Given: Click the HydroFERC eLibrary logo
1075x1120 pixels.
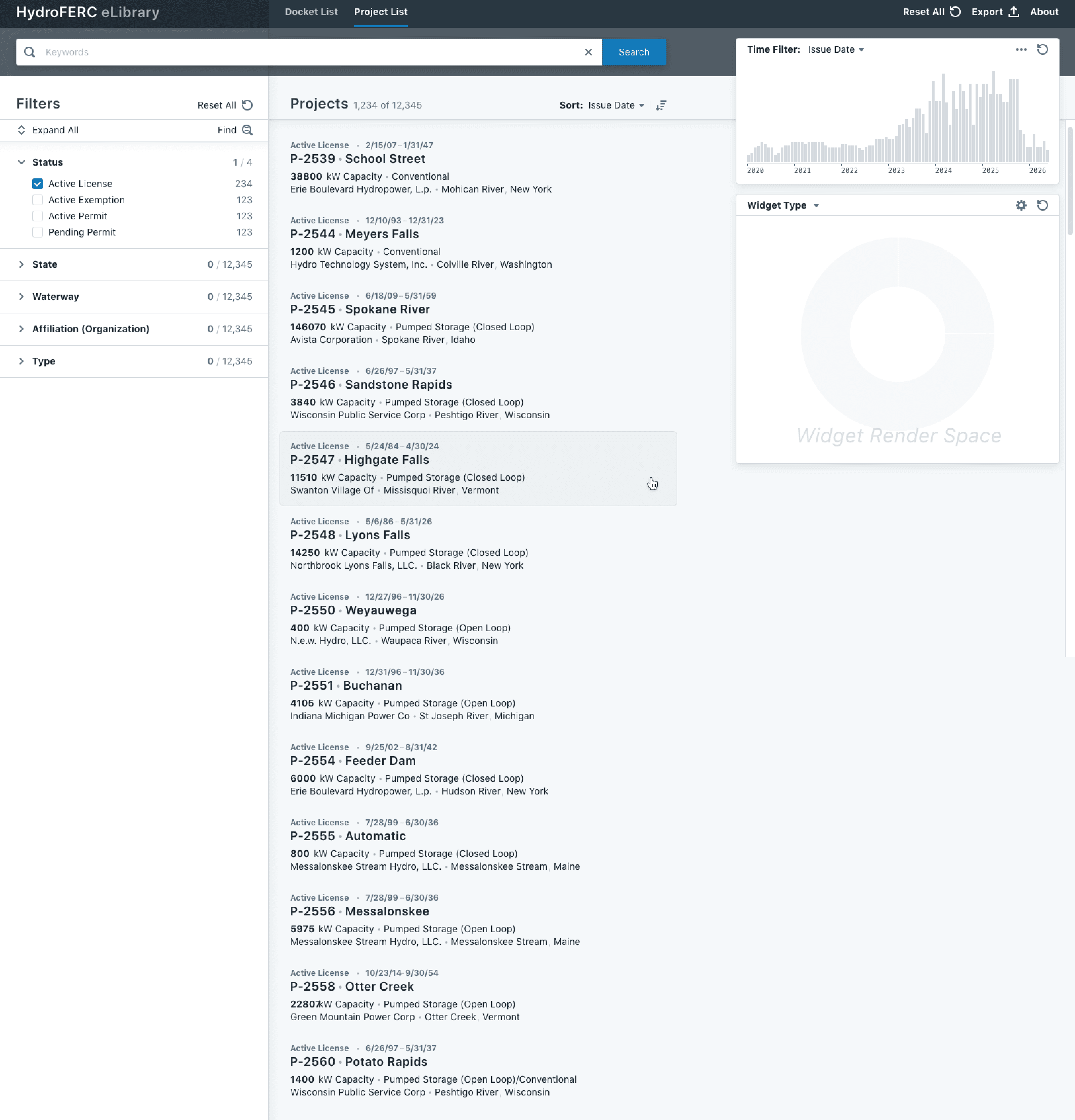Looking at the screenshot, I should 87,12.
